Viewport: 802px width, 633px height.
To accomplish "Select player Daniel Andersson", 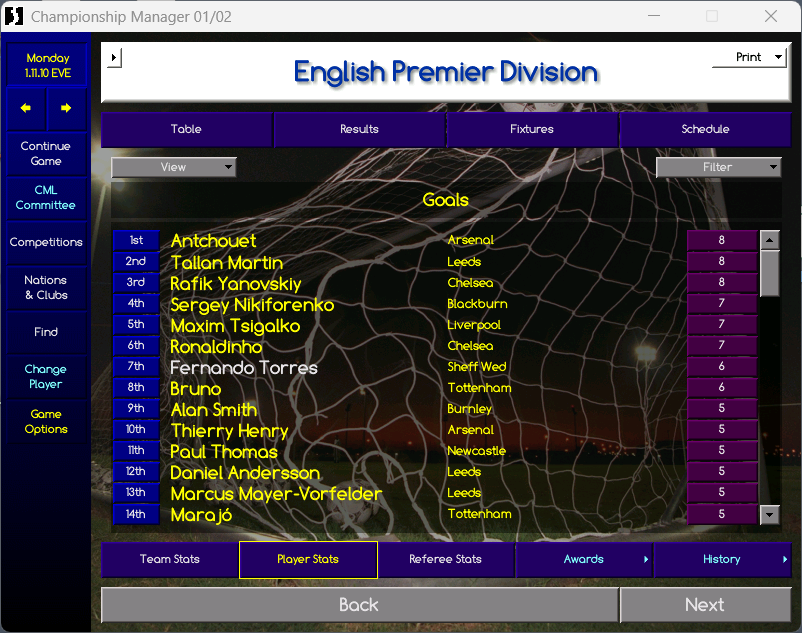I will (245, 473).
